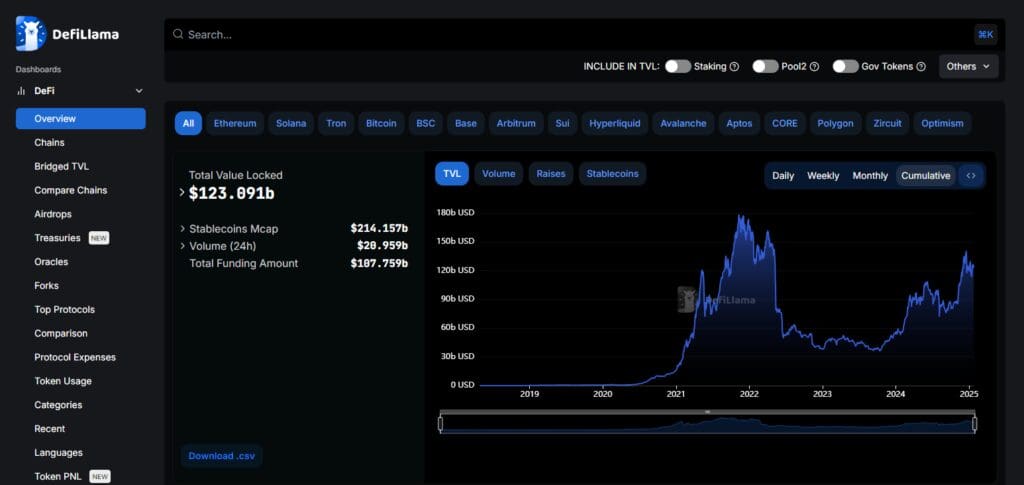
Task: Filter by Solana chain
Action: (x=291, y=123)
